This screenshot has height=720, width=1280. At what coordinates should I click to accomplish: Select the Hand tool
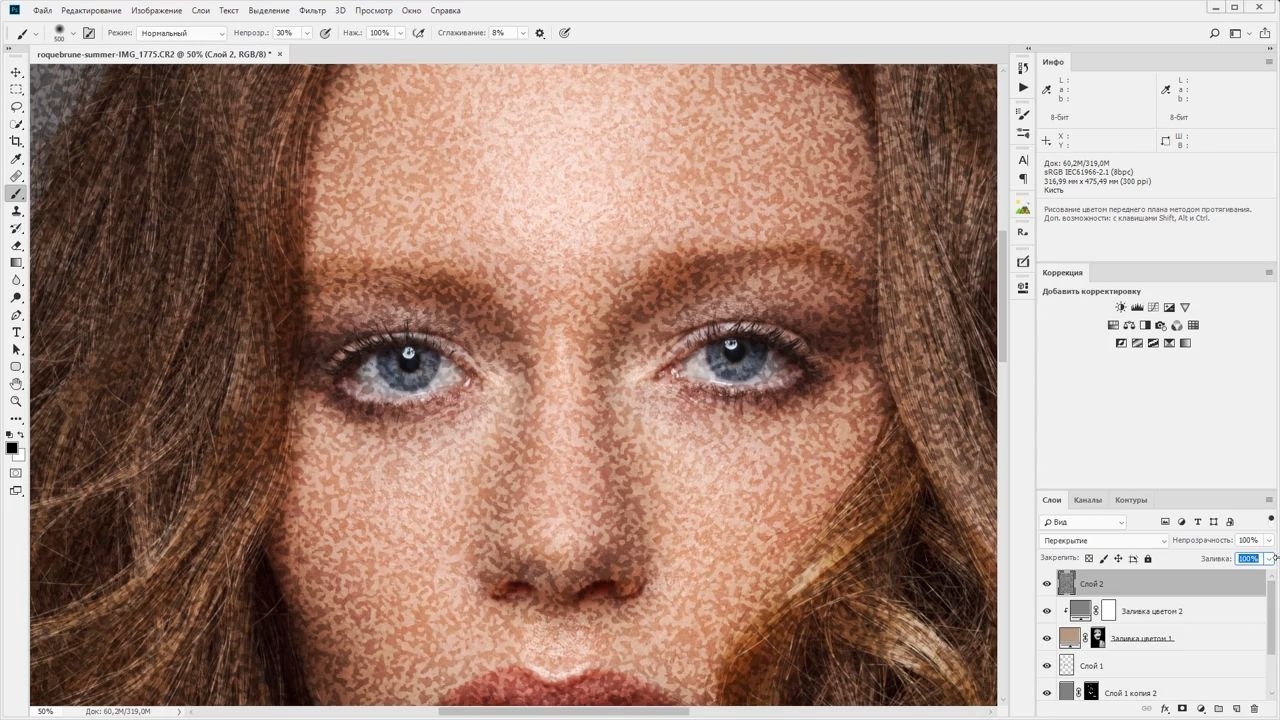[16, 383]
